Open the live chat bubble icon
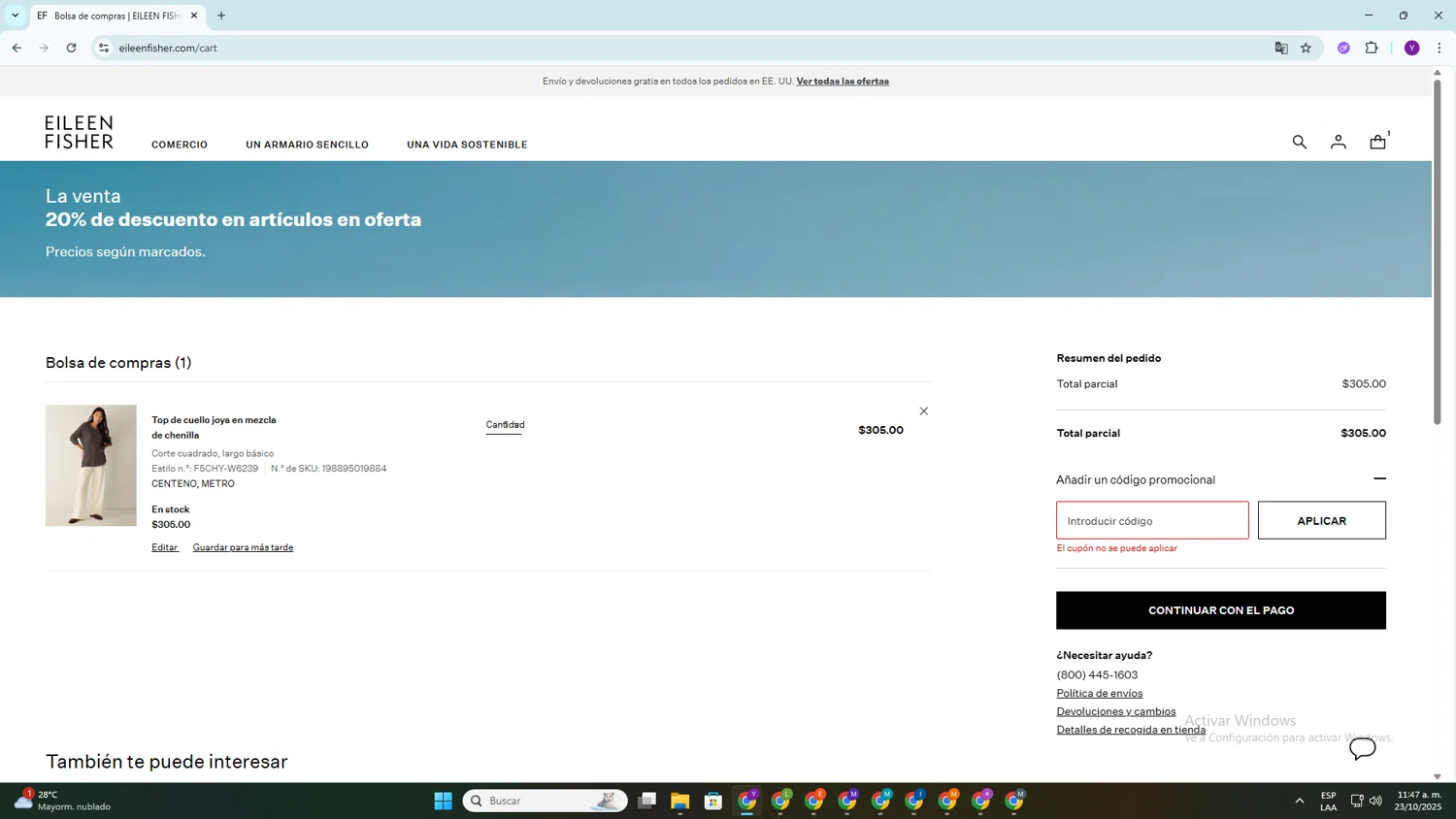 1363,748
